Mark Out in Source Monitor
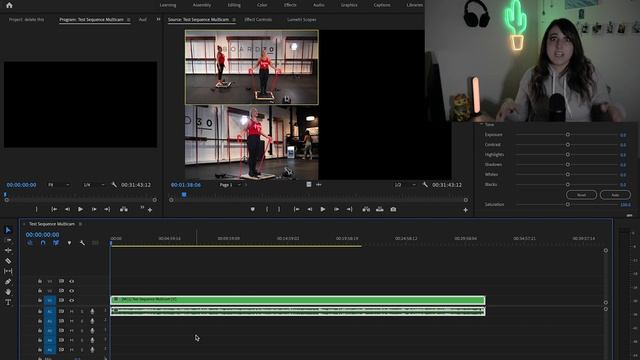Viewport: 640px width, 360px height. click(x=279, y=209)
